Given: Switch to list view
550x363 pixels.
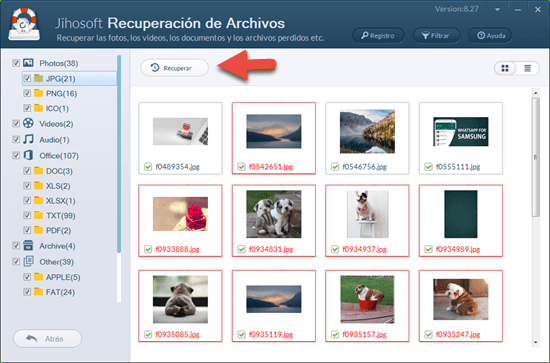Looking at the screenshot, I should (x=528, y=68).
